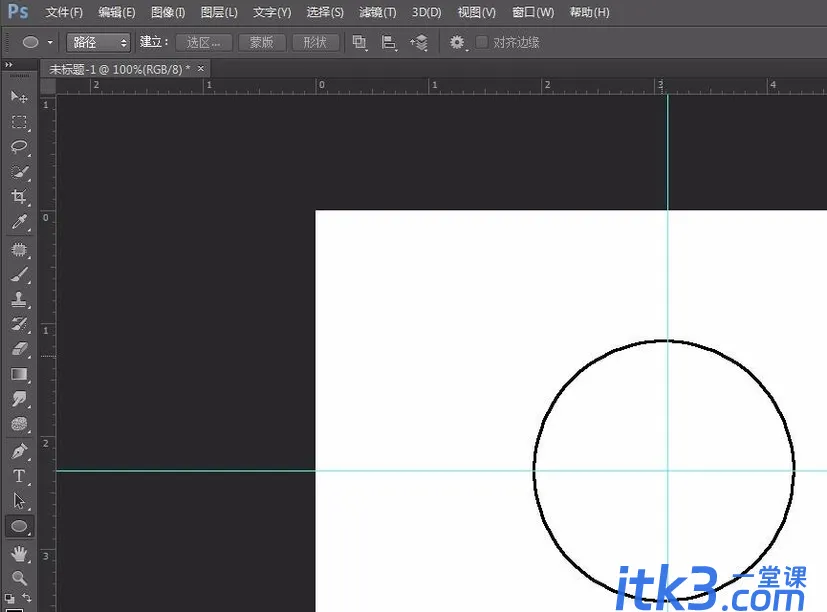Open the 帮助(H) menu

click(589, 12)
